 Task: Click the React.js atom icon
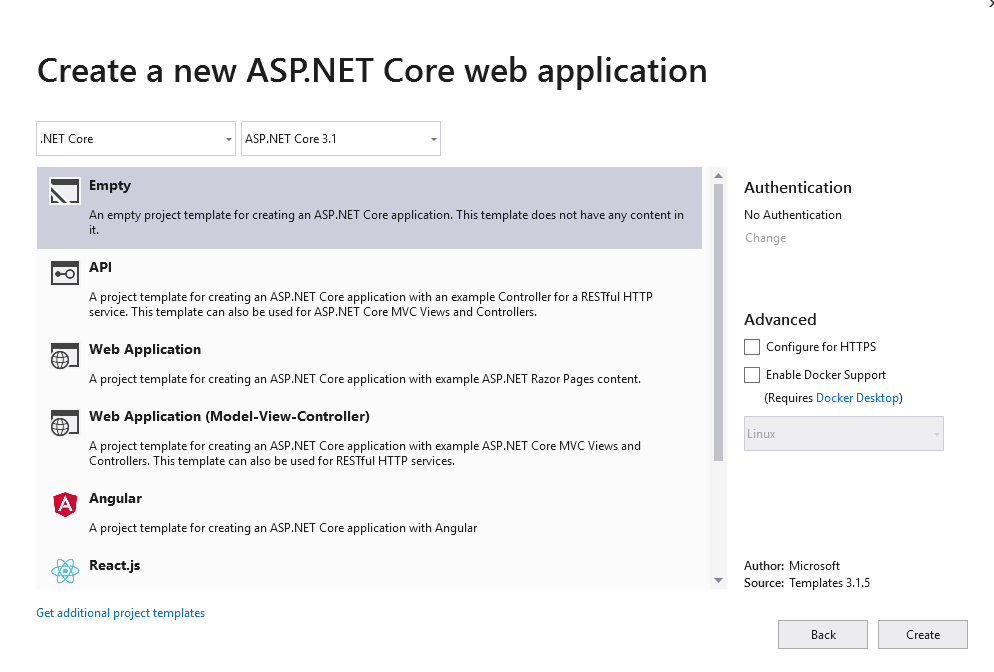tap(65, 571)
